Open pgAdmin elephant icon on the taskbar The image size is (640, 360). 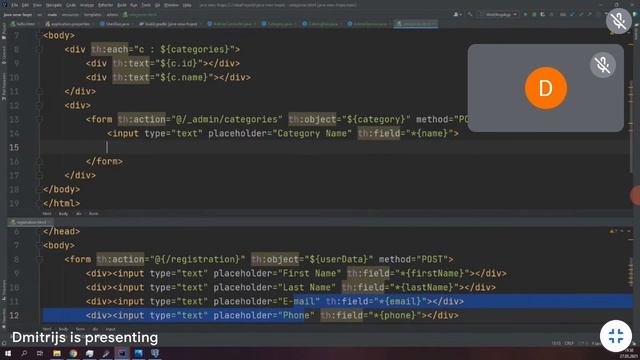pos(155,353)
